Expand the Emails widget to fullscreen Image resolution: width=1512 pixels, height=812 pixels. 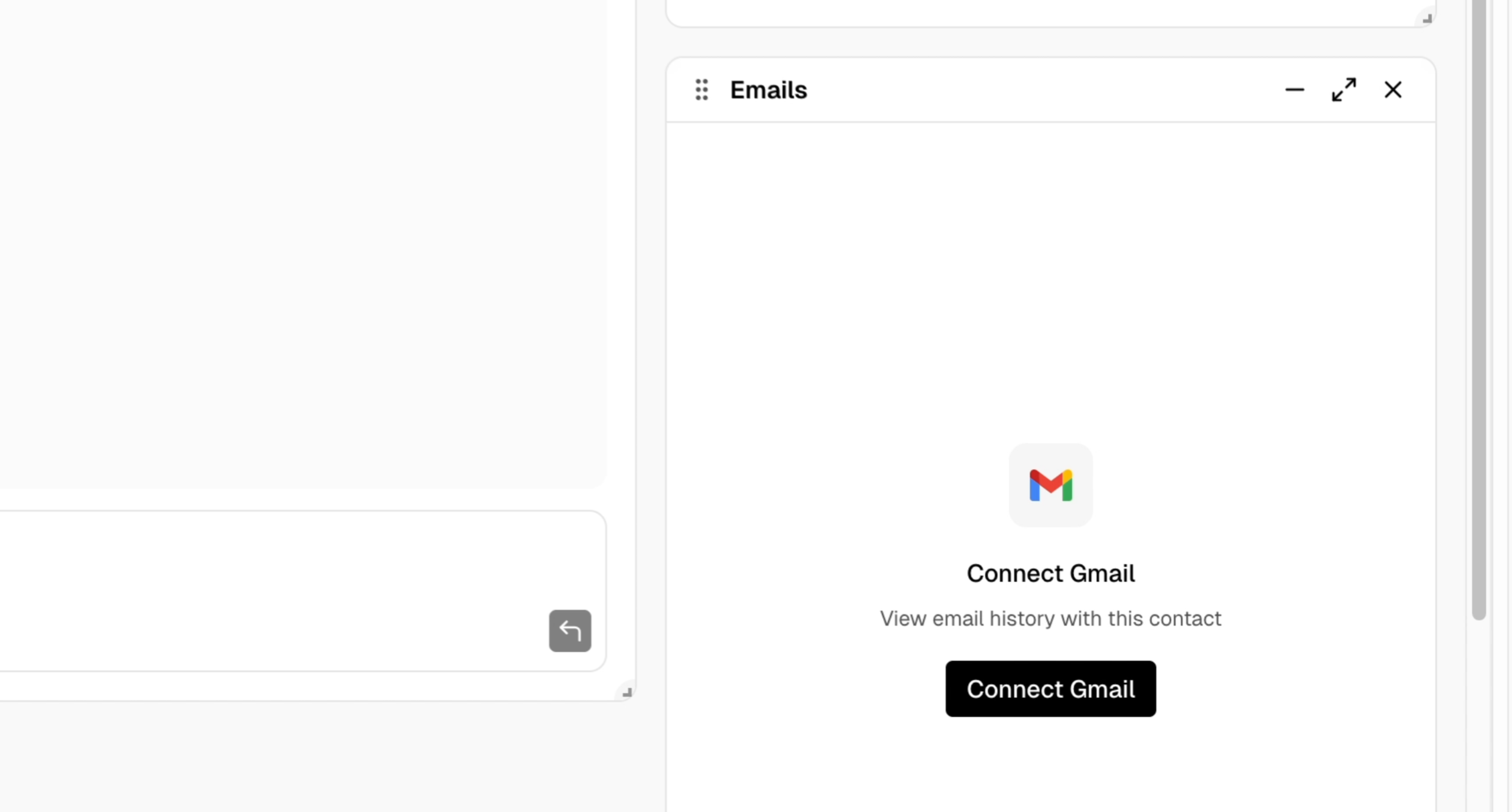pos(1344,90)
